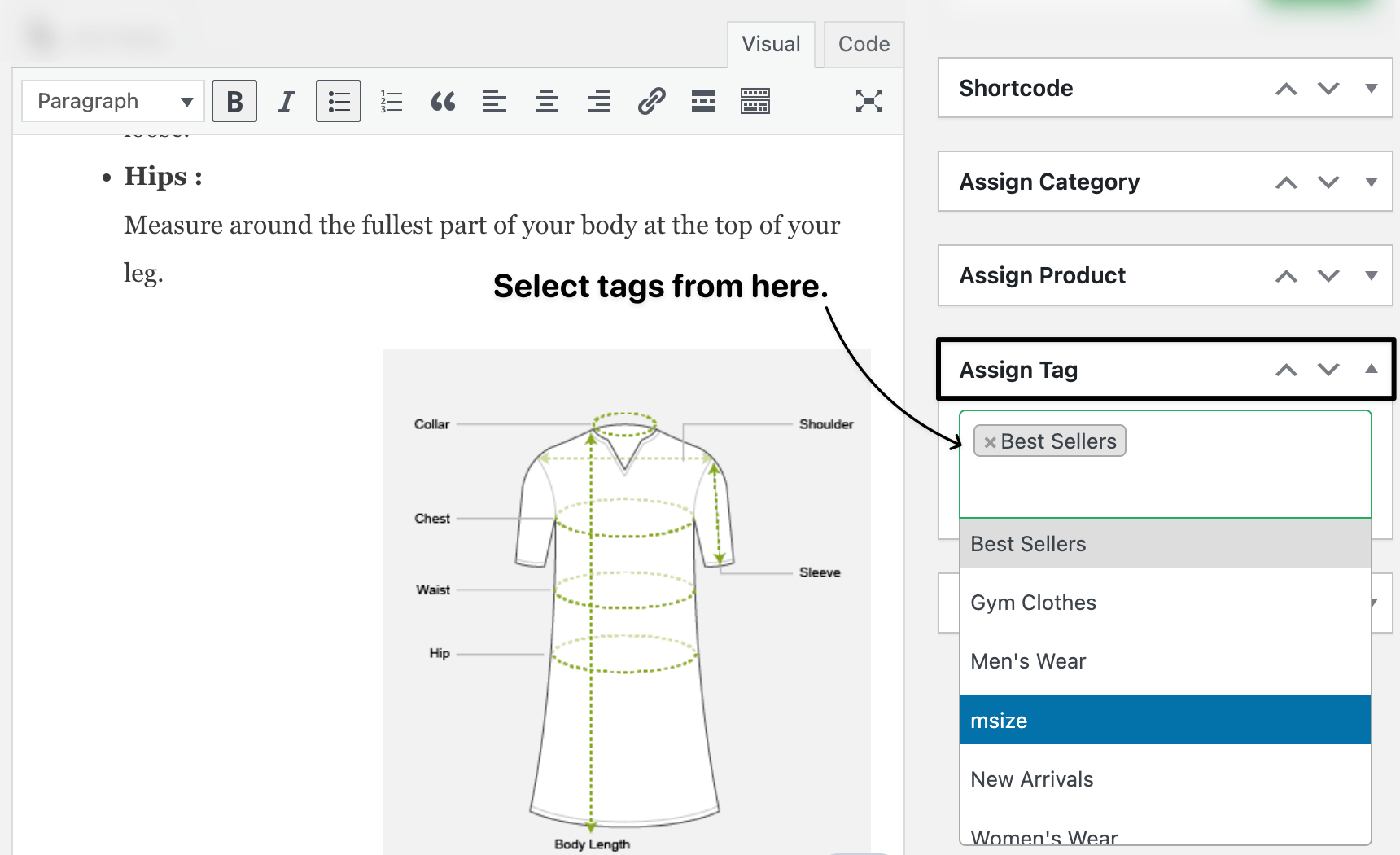Toggle italic formatting

click(287, 101)
